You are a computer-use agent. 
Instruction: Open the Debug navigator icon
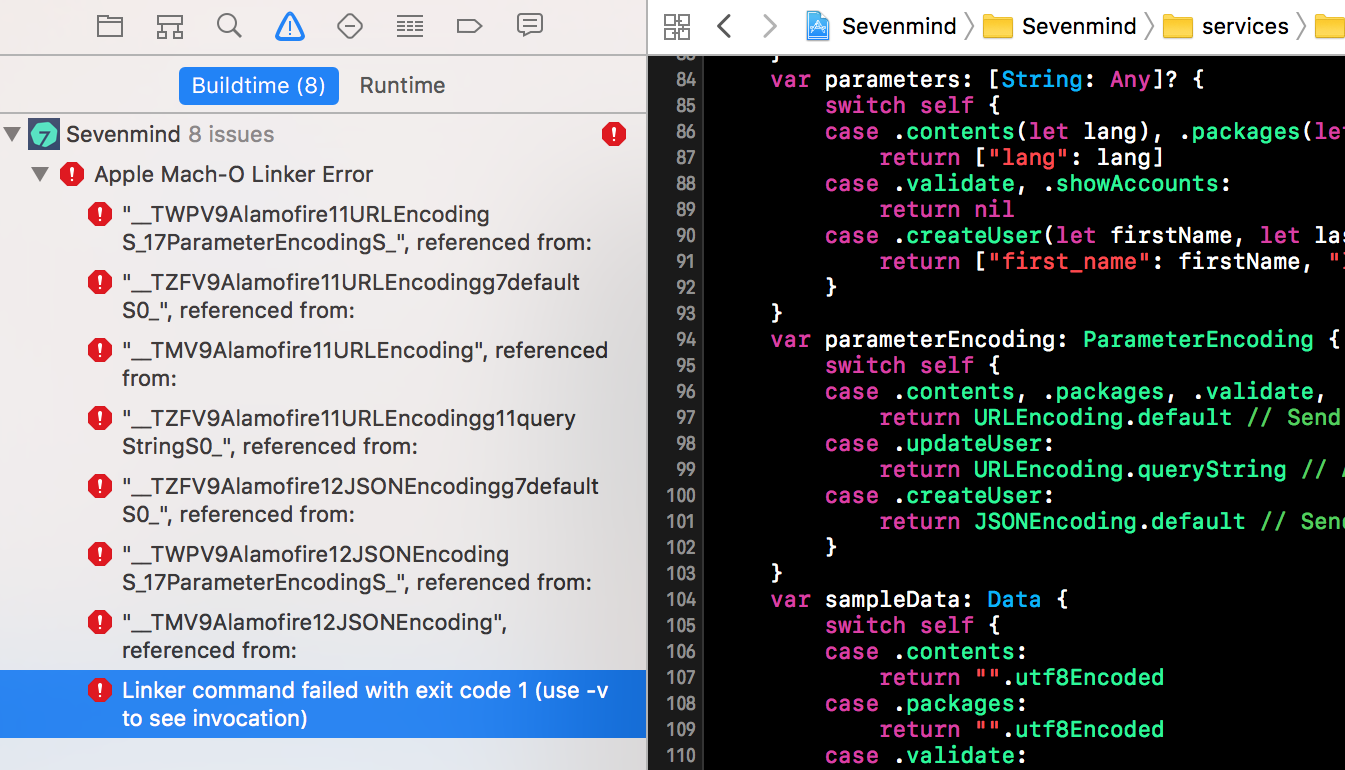pyautogui.click(x=410, y=27)
